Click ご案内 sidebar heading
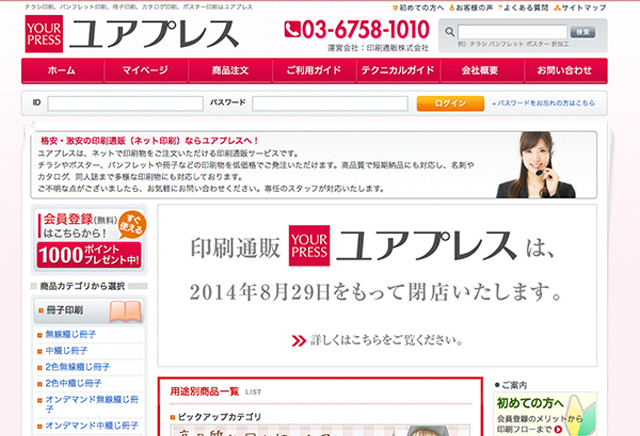Viewport: 640px width, 436px height. tap(514, 385)
